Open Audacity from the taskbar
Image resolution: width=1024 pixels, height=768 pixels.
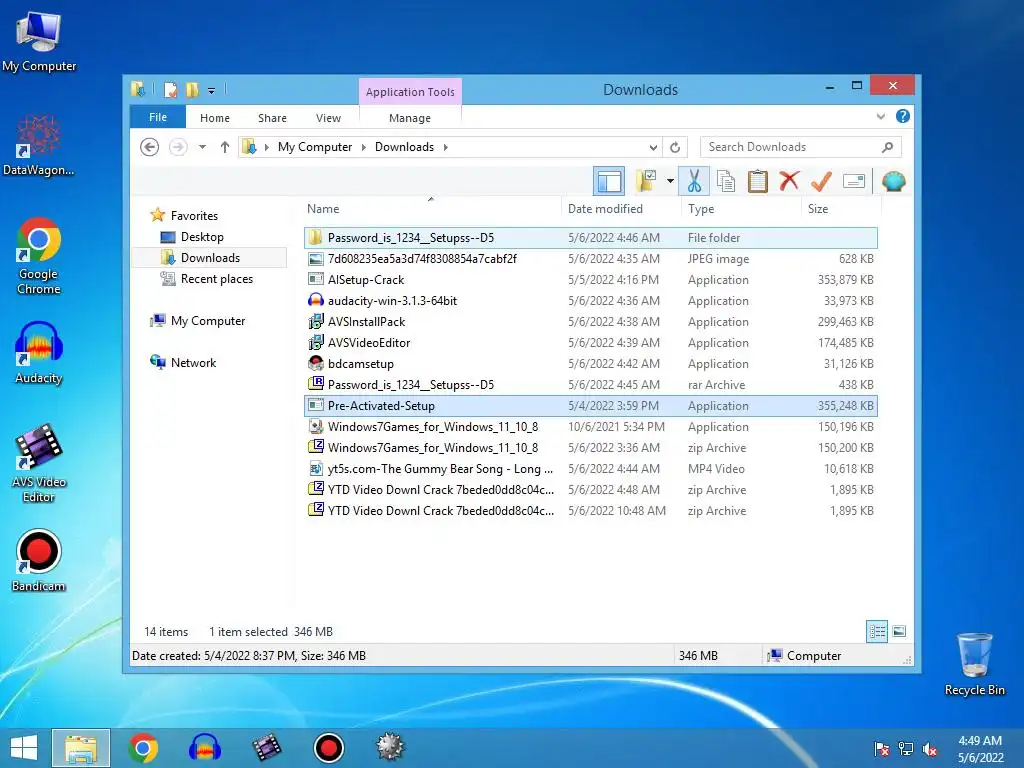[204, 748]
